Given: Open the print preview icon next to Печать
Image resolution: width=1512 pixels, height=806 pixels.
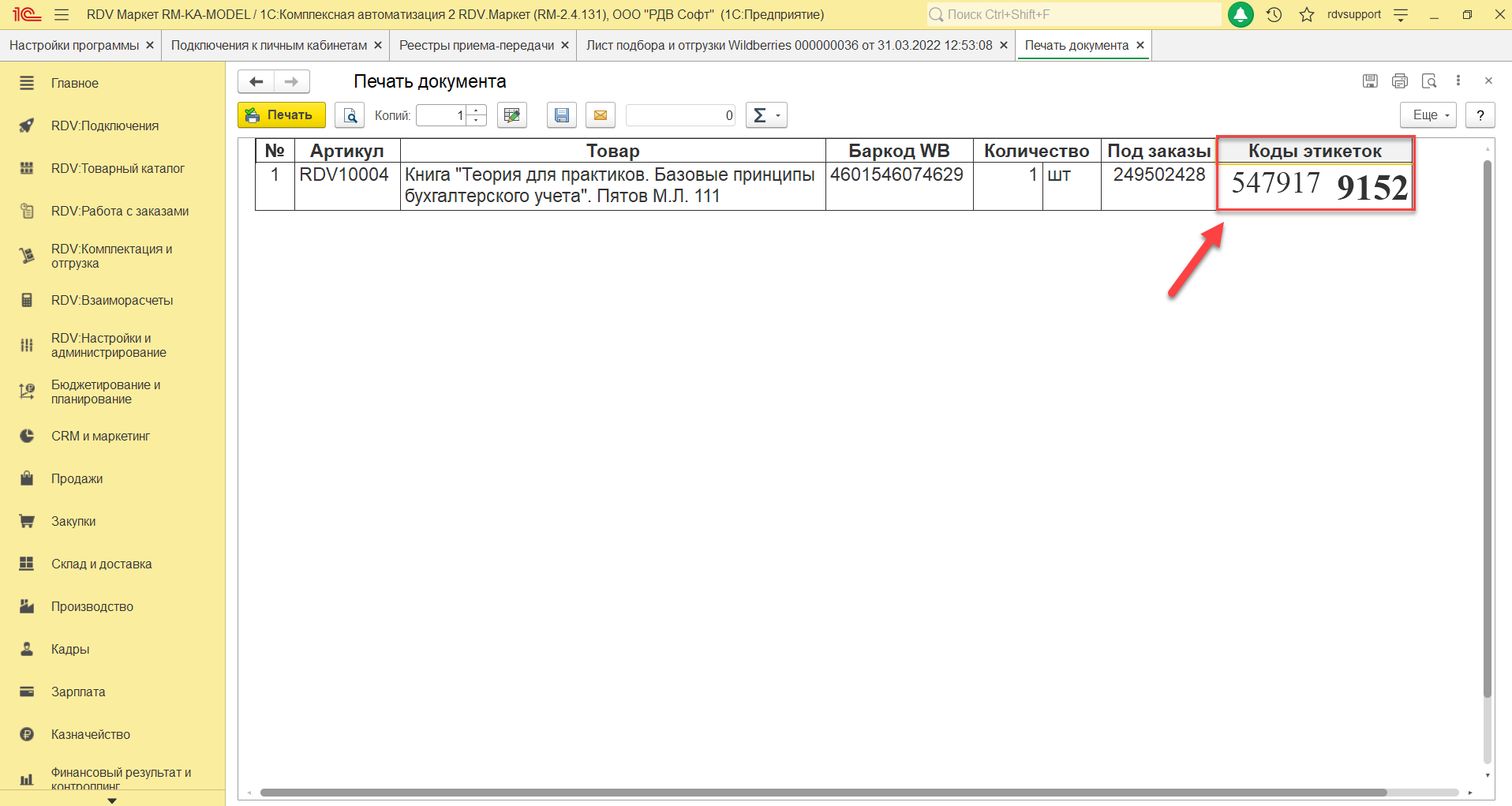Looking at the screenshot, I should click(x=350, y=115).
